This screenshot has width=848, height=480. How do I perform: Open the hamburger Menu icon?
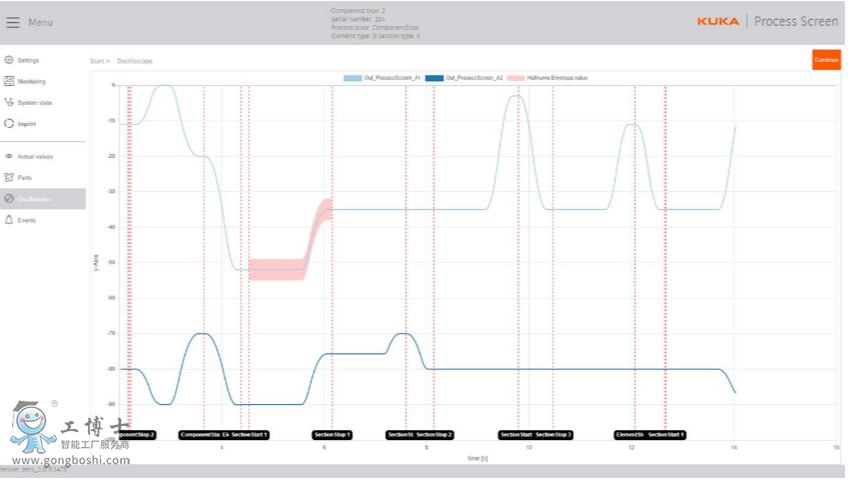click(x=13, y=22)
